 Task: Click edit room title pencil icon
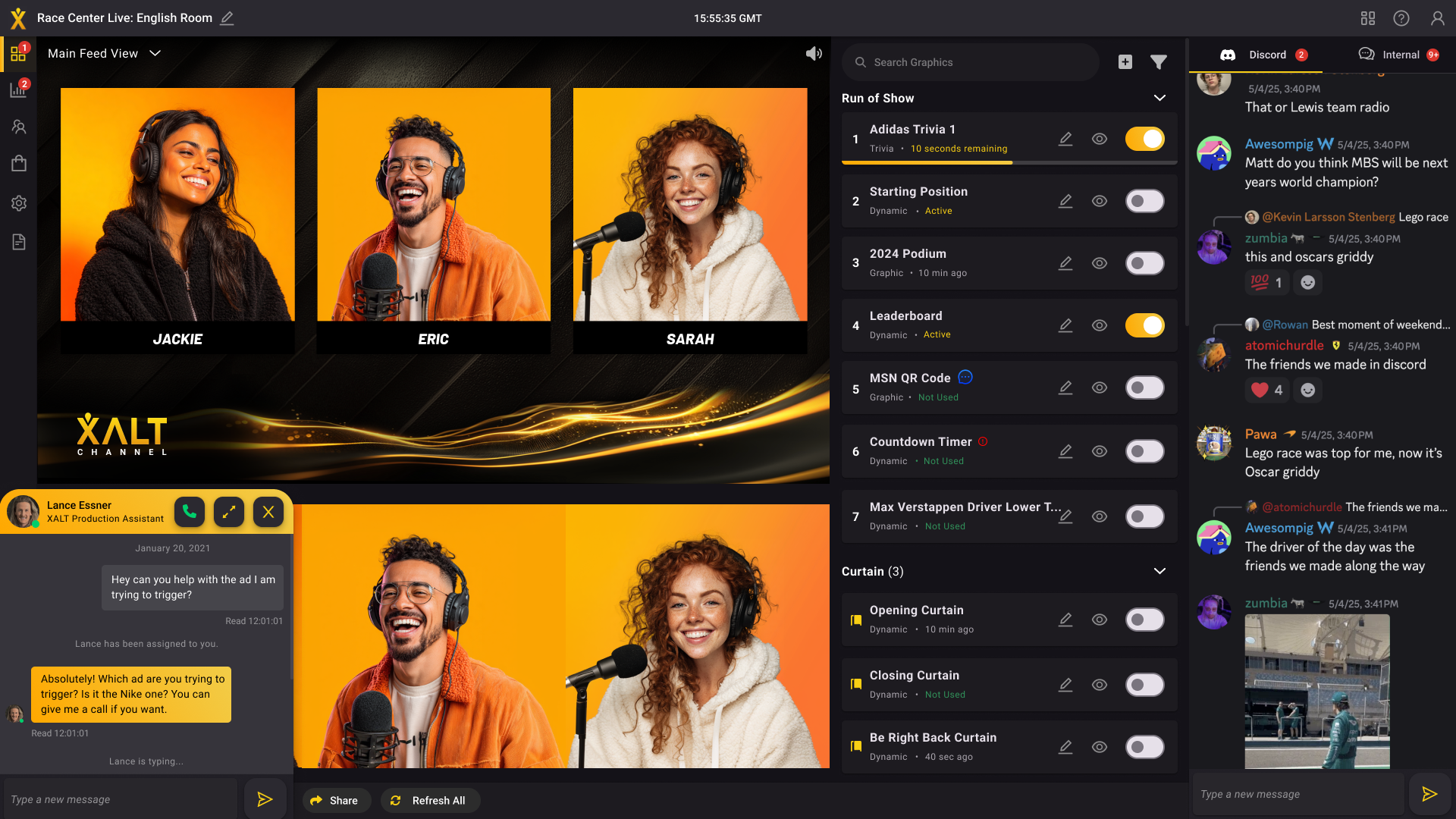(227, 18)
